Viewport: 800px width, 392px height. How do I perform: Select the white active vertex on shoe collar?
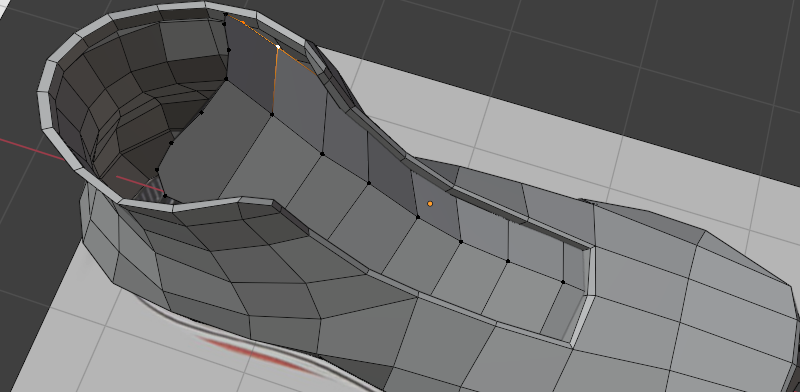pos(278,47)
